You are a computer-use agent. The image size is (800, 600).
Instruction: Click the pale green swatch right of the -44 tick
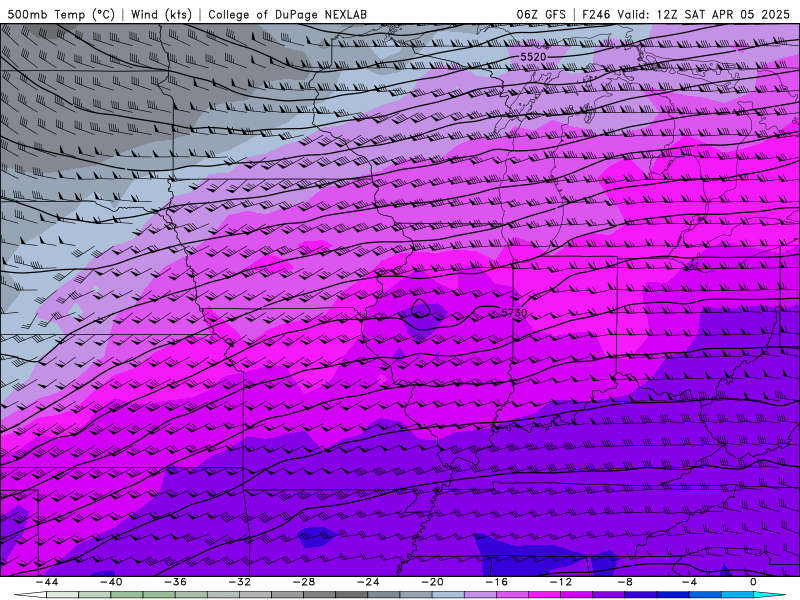tap(62, 595)
